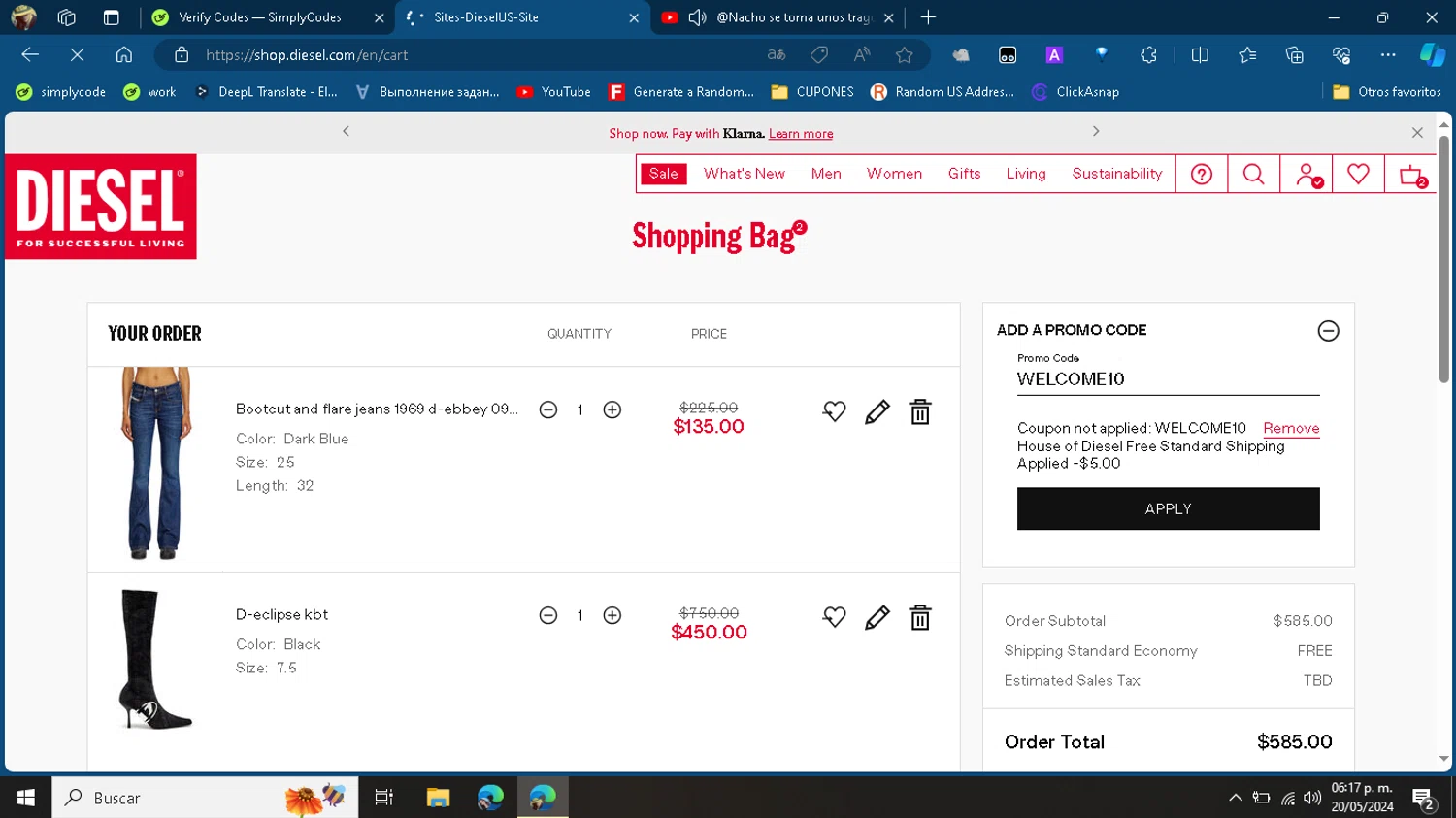The image size is (1456, 818).
Task: Decrease quantity of Bootcut jeans
Action: (x=548, y=410)
